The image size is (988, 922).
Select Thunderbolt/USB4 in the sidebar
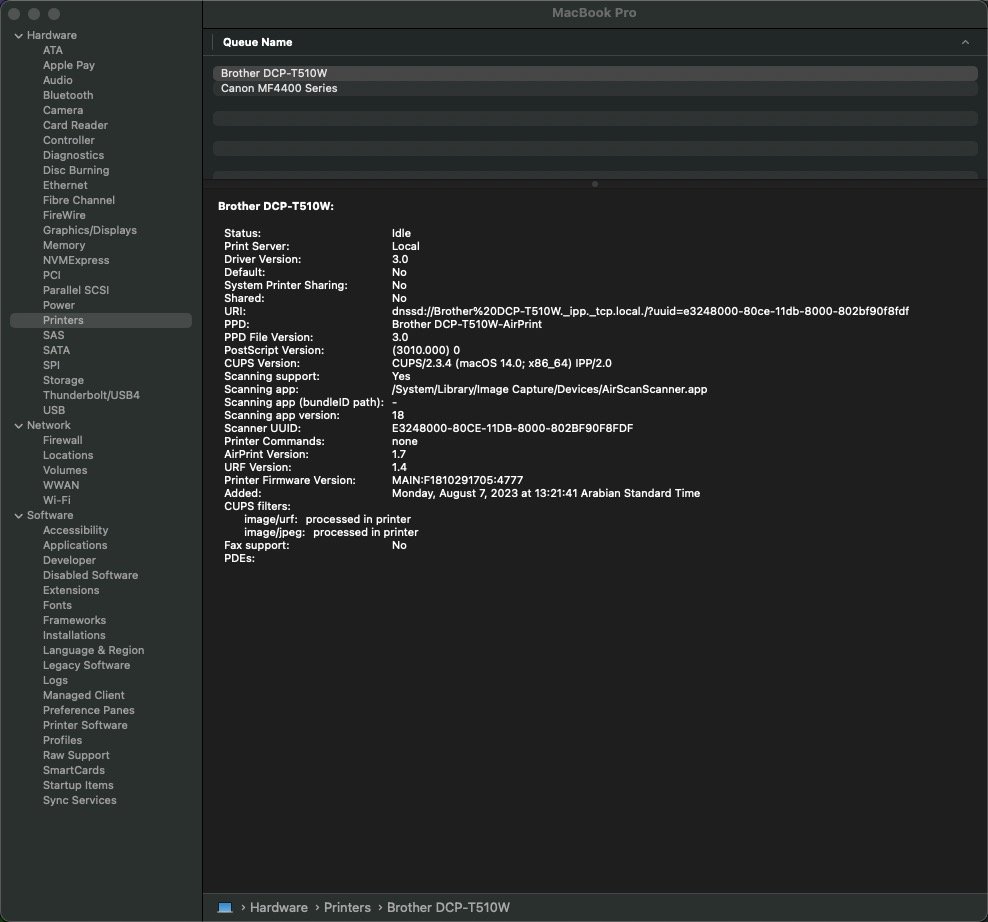point(91,396)
